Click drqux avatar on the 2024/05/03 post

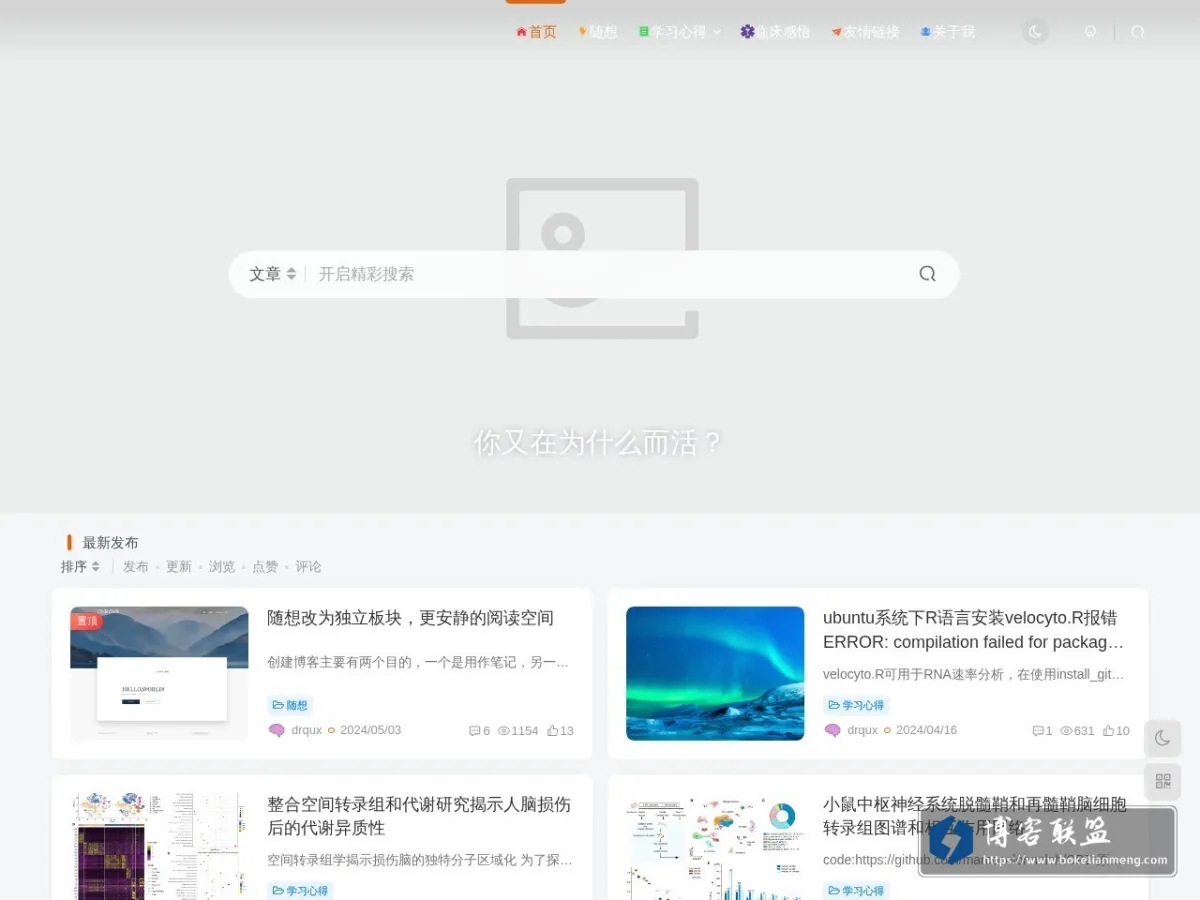pos(277,731)
